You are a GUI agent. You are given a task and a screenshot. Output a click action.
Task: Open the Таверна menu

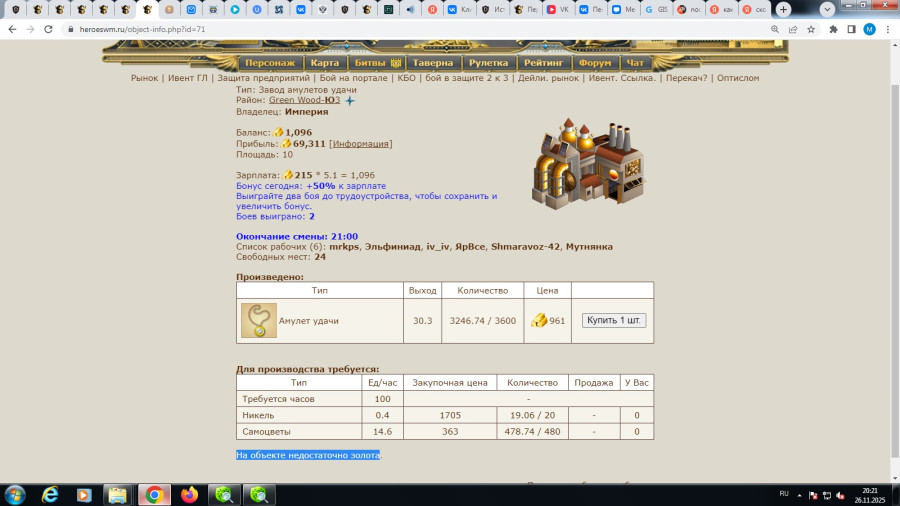433,62
